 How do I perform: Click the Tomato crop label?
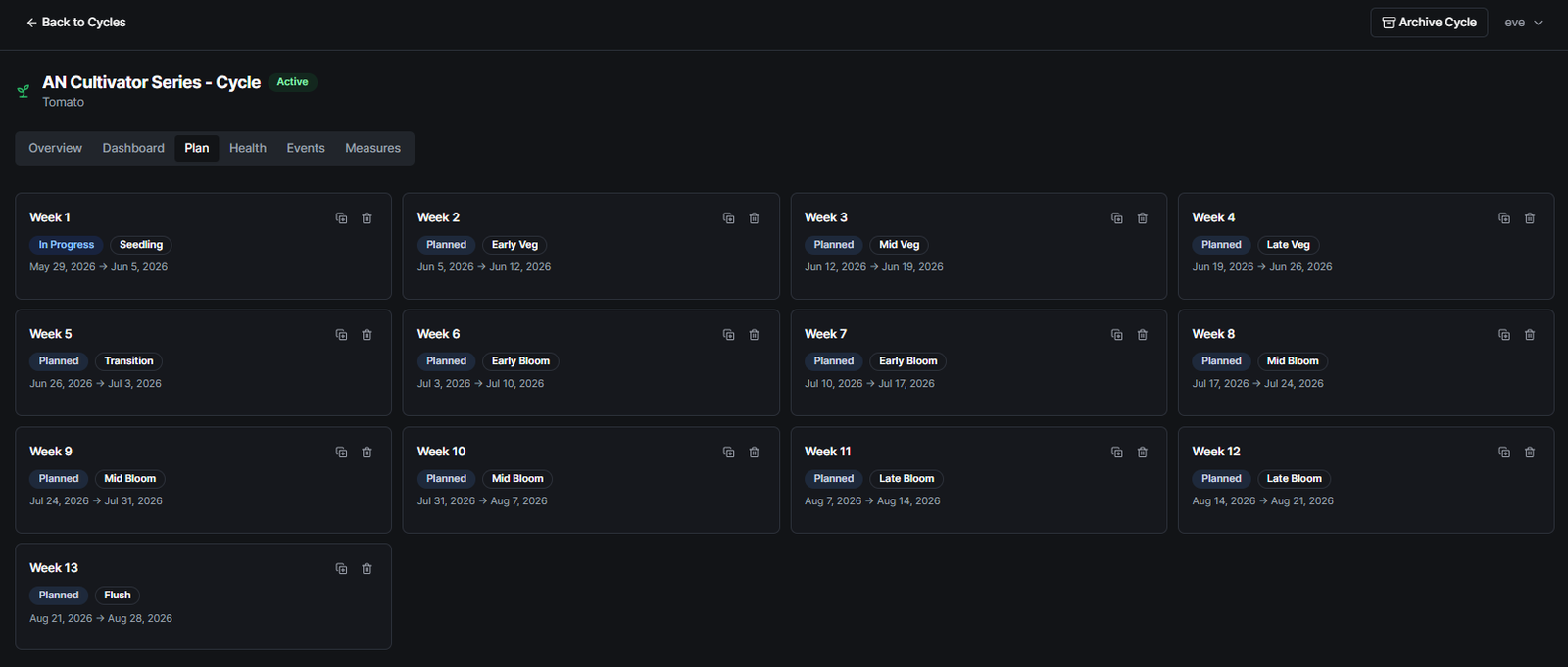point(63,102)
